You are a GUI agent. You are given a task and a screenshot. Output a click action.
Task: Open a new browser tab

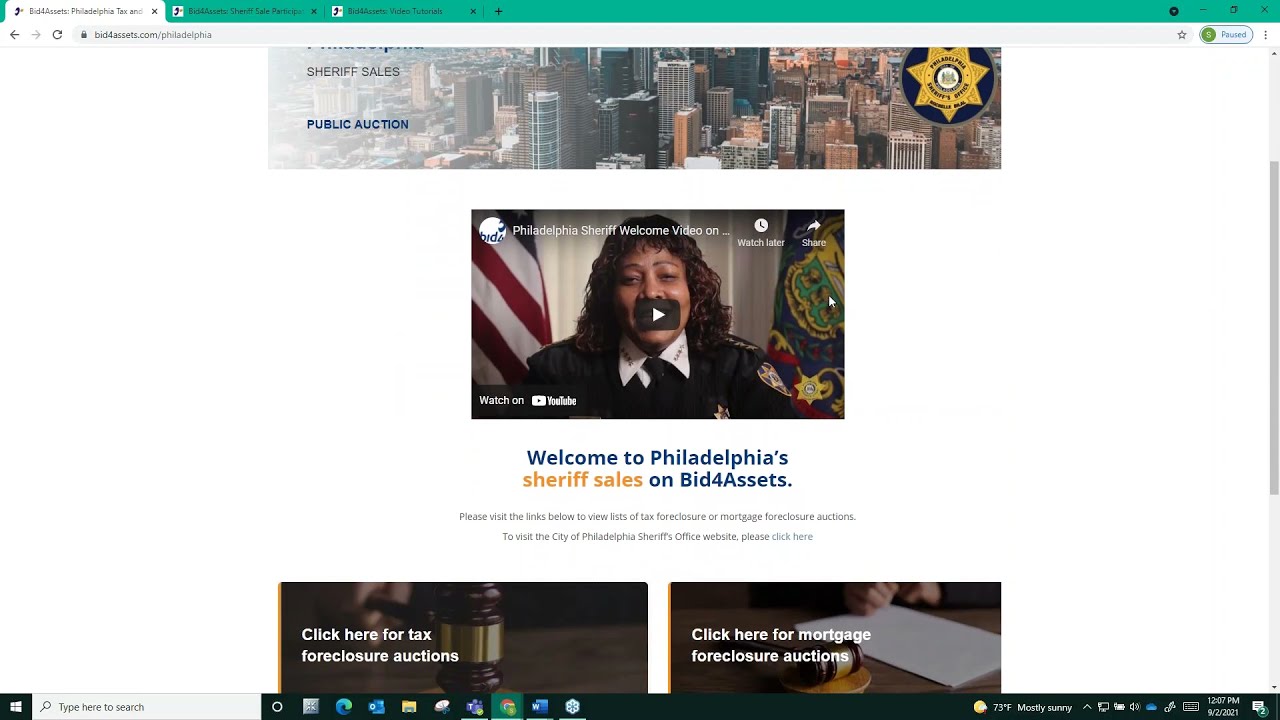[498, 11]
